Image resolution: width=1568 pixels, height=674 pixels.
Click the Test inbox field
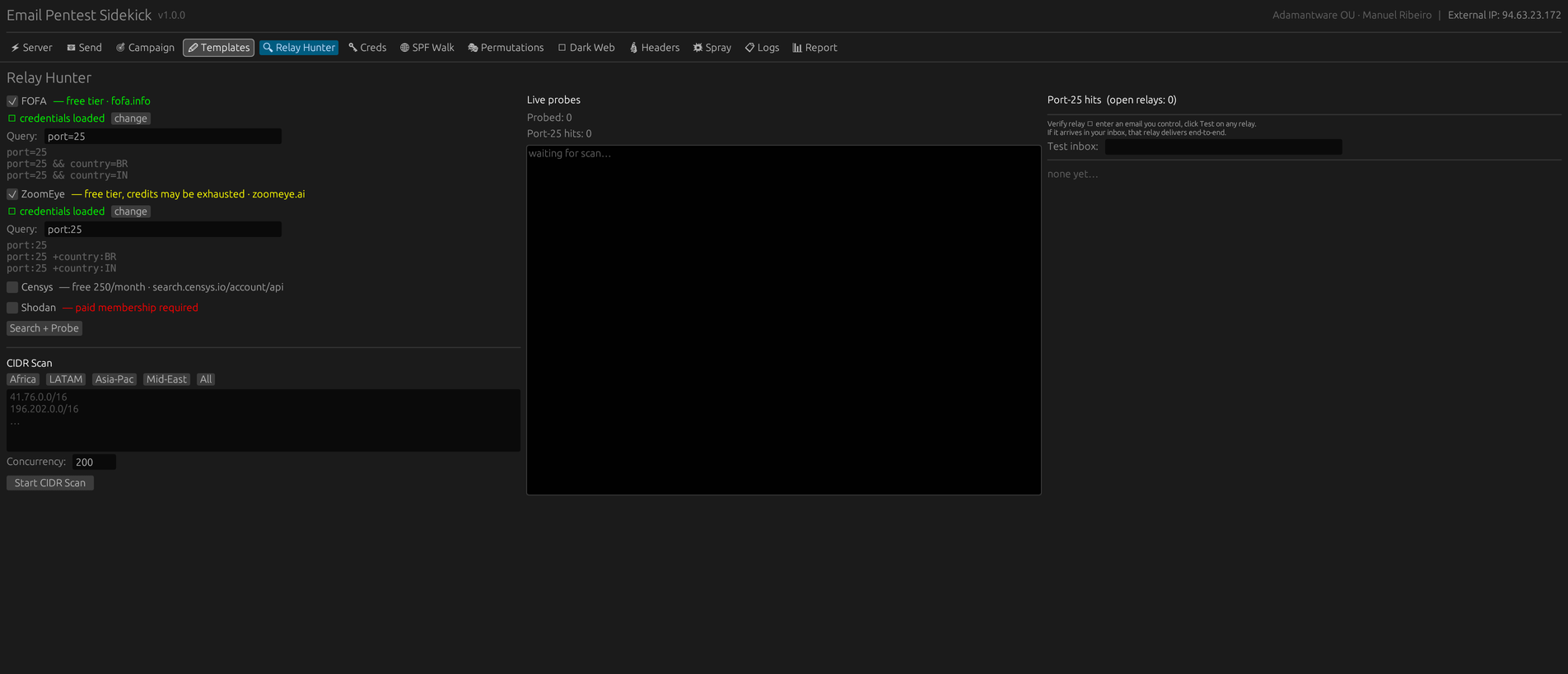click(1224, 147)
